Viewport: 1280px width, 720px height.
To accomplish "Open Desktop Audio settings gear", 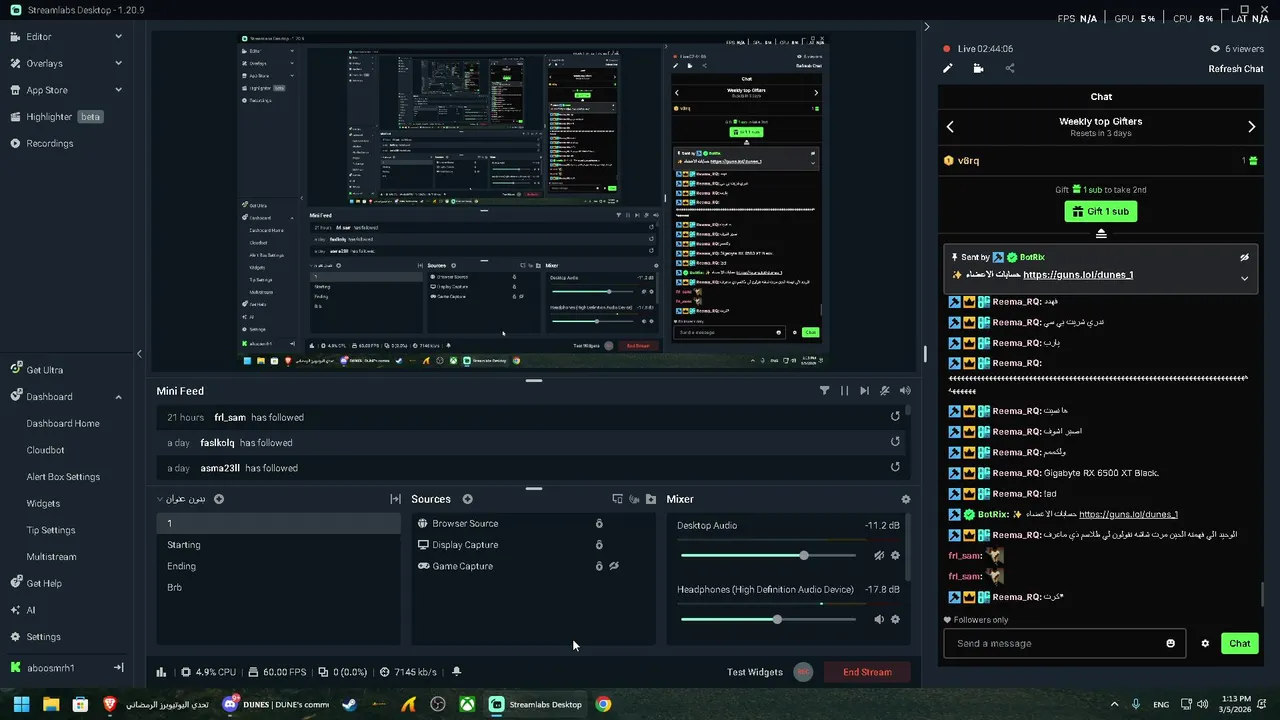I will tap(895, 555).
